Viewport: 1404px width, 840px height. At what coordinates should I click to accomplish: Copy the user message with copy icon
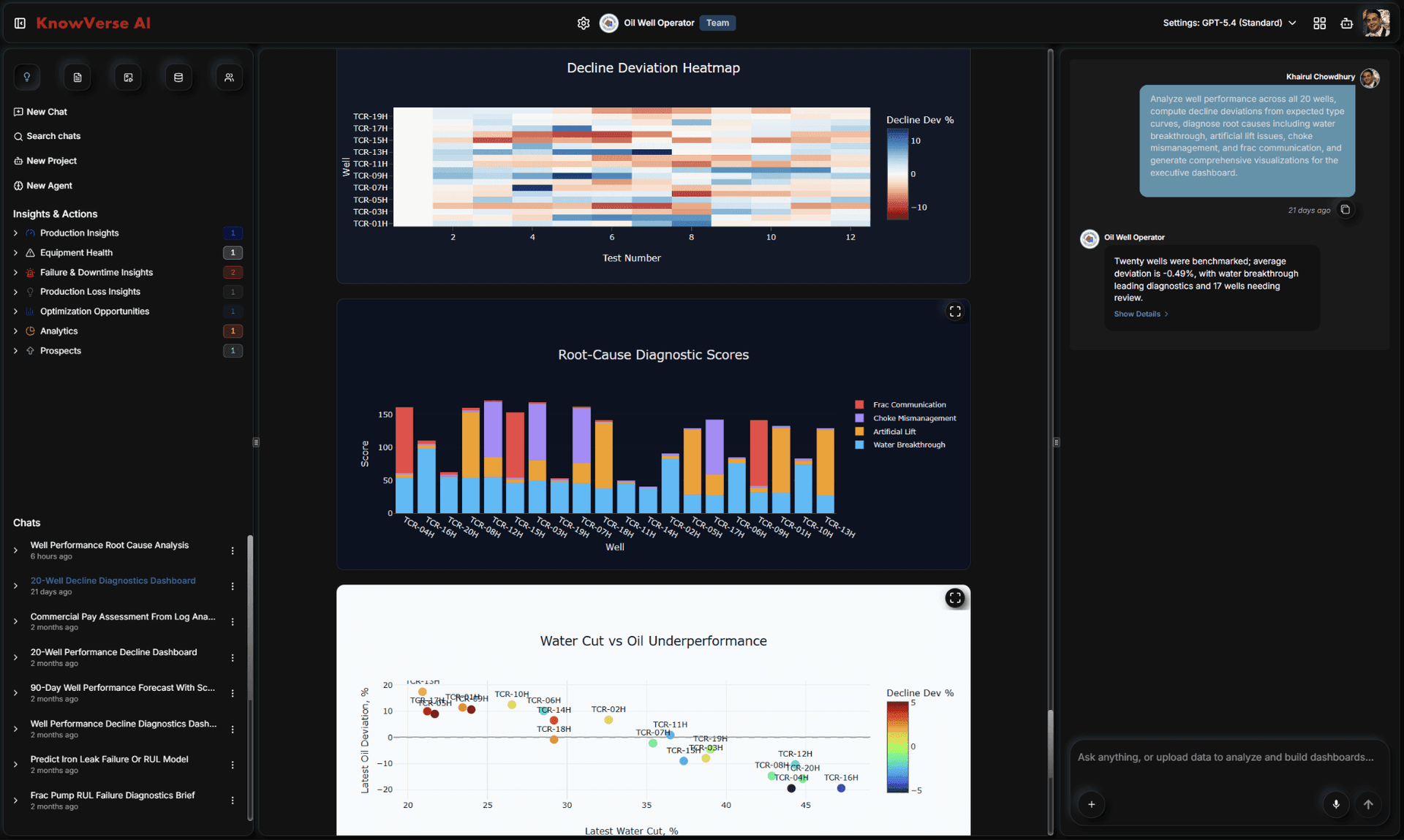[1345, 210]
